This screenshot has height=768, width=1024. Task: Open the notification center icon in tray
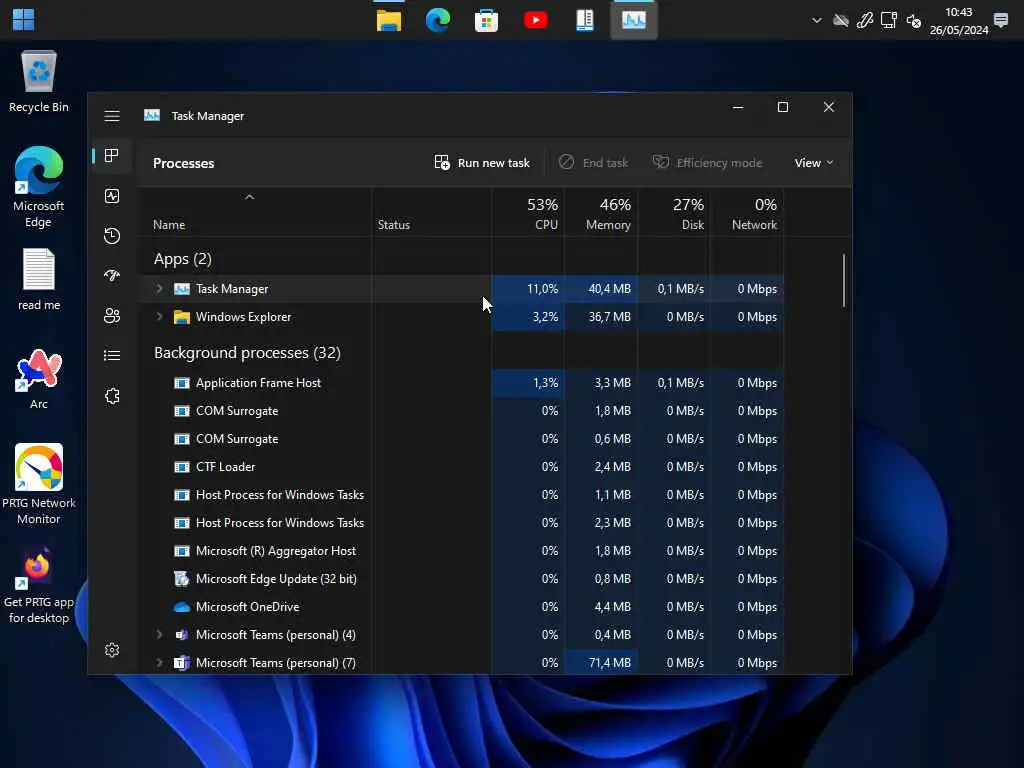pos(1000,20)
